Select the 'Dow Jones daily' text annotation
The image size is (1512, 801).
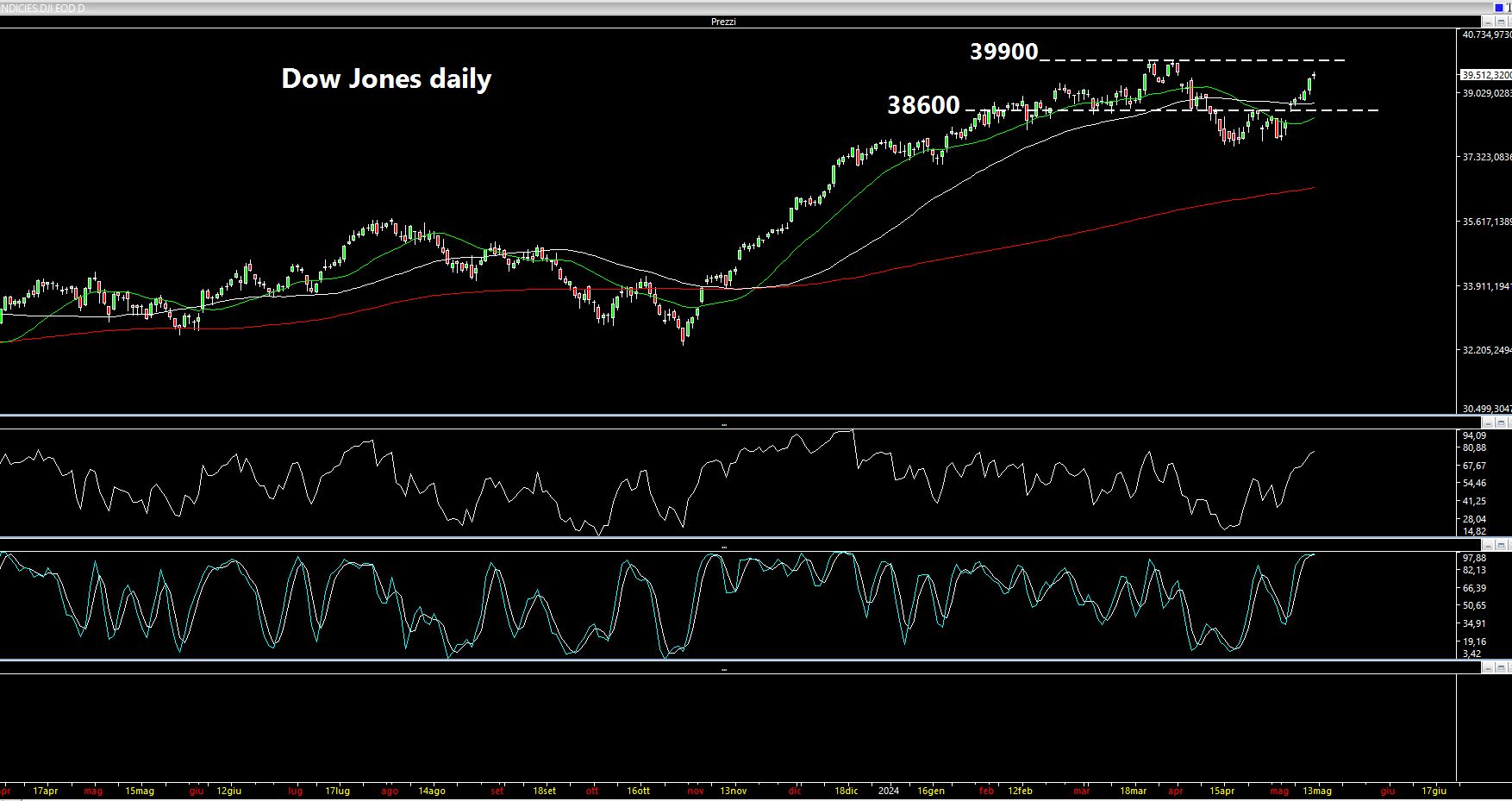click(386, 78)
